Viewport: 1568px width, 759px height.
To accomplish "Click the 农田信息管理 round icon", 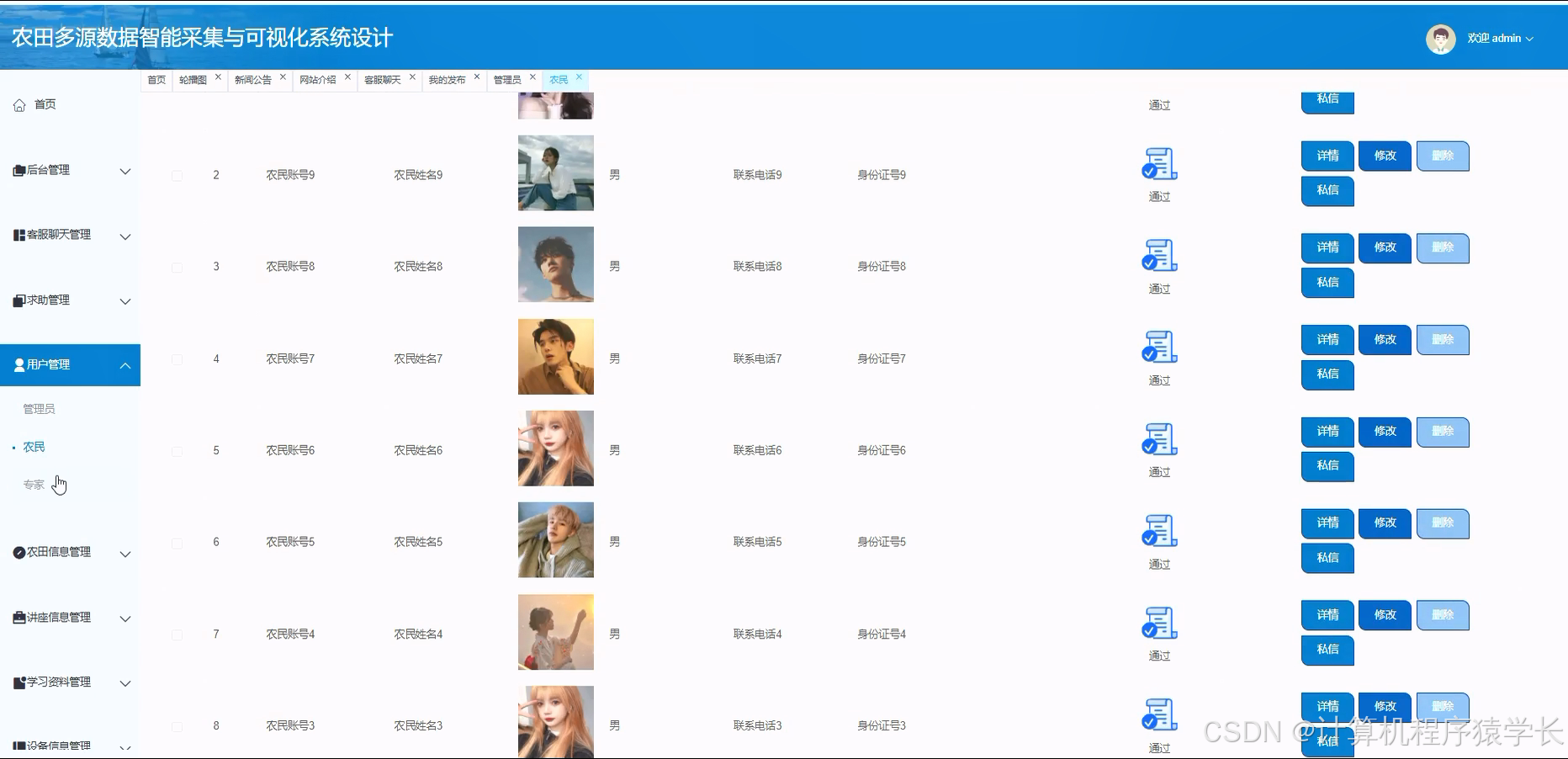I will pos(19,553).
